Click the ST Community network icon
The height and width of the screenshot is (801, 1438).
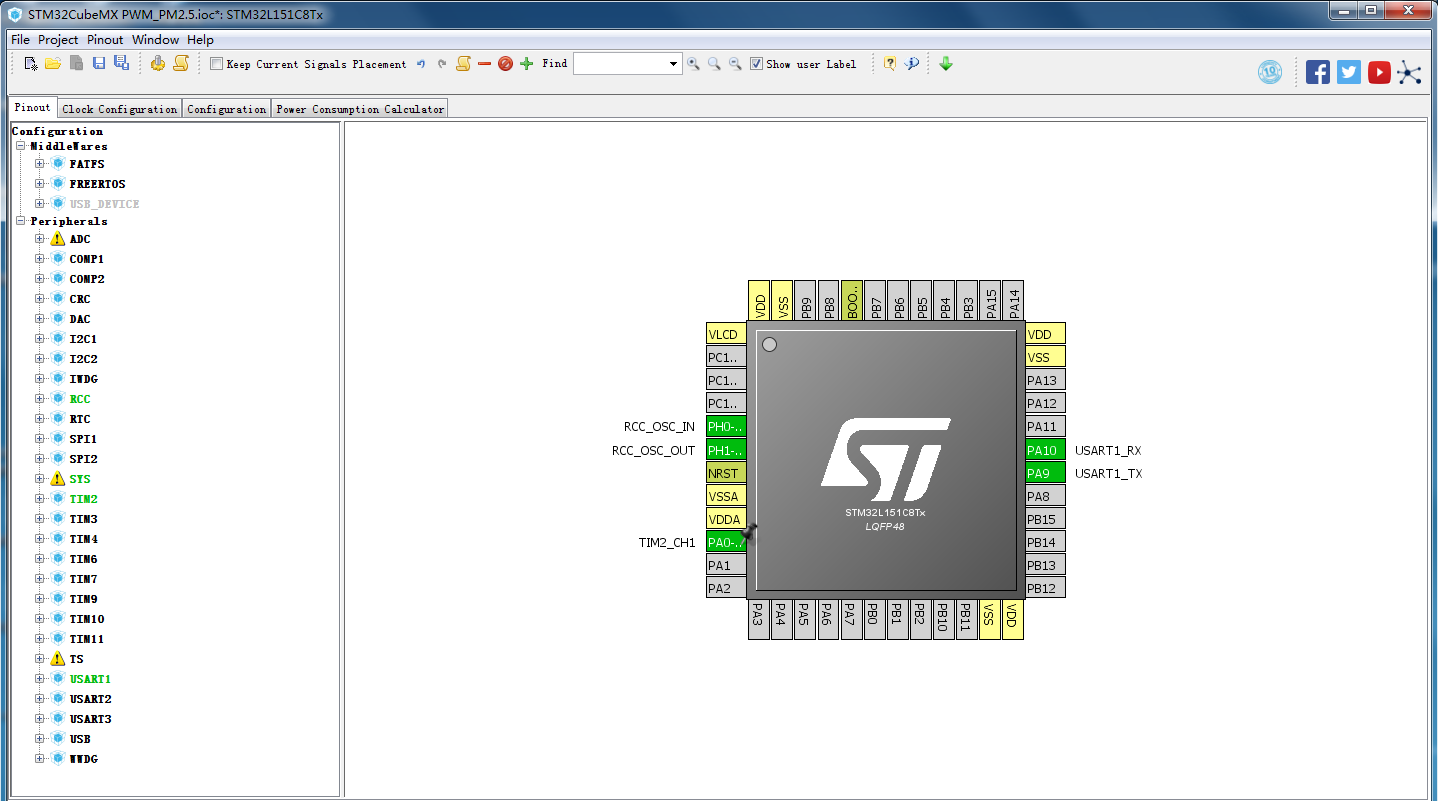[x=1409, y=72]
